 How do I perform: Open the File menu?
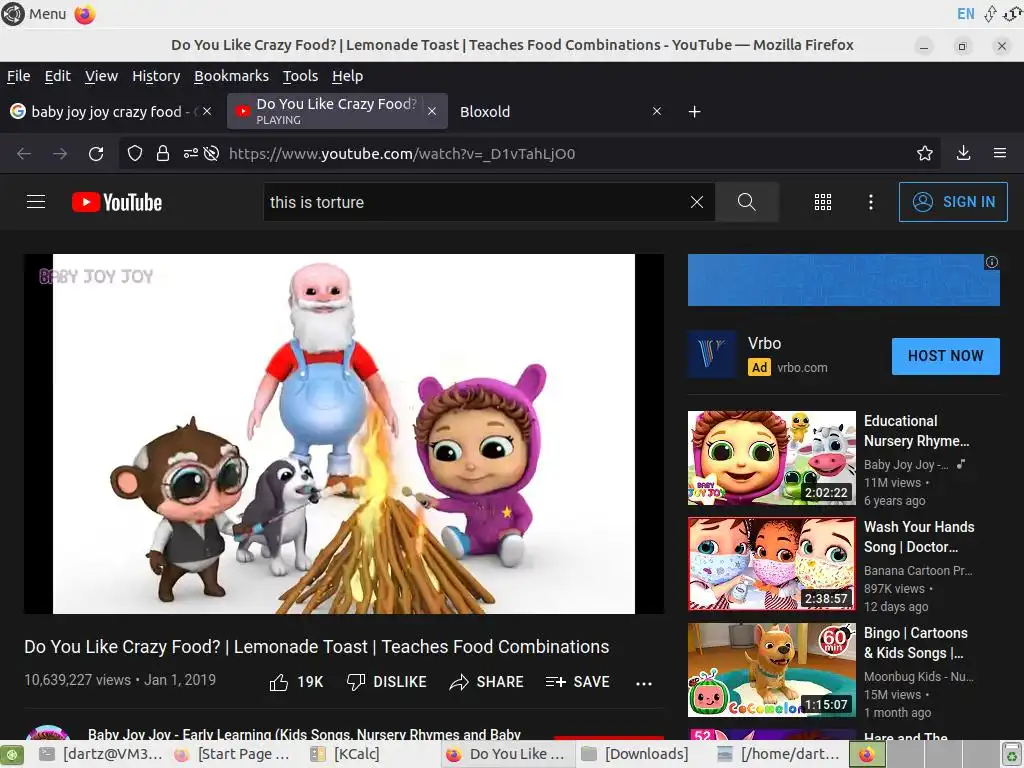18,76
